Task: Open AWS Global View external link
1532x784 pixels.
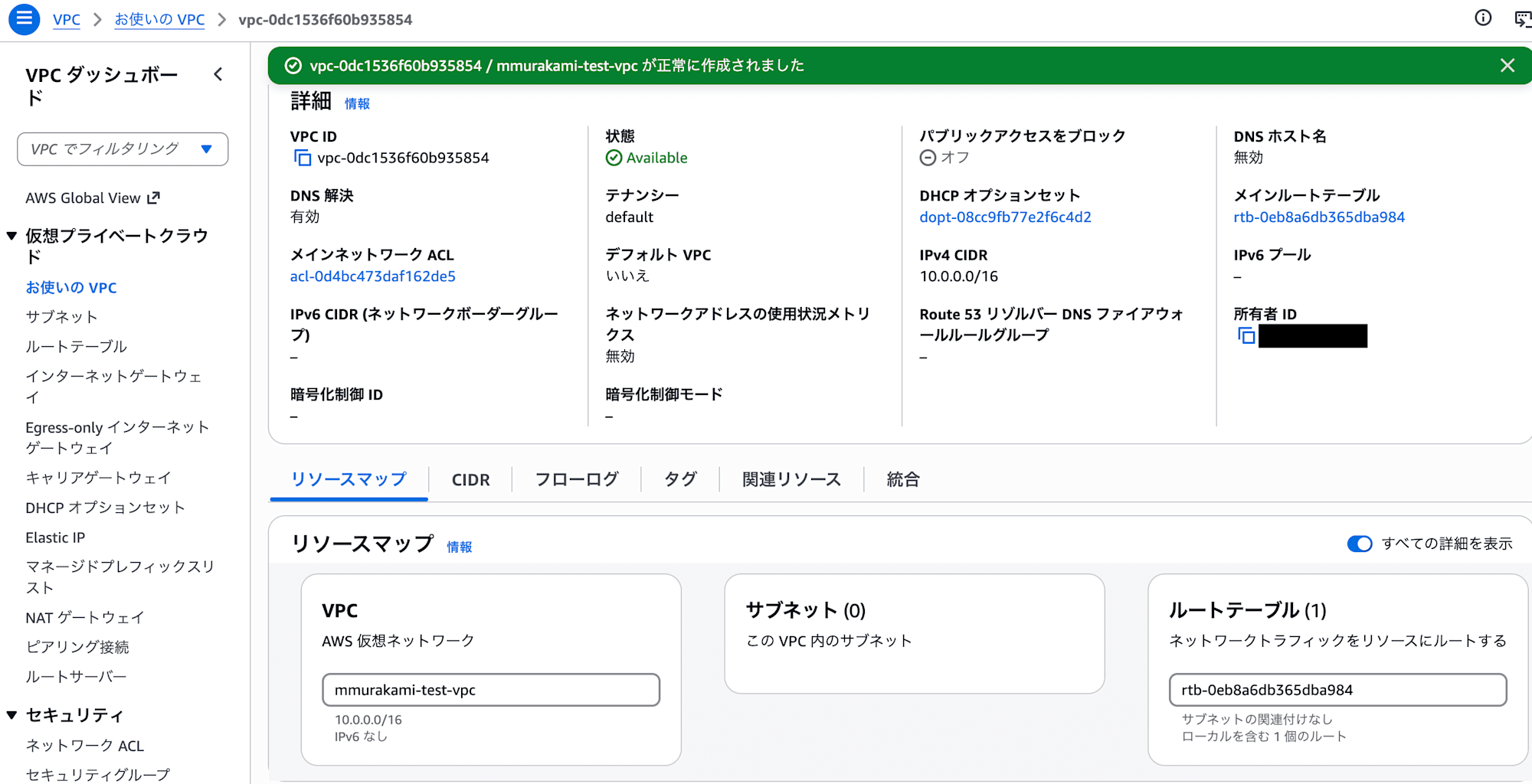Action: pos(93,198)
